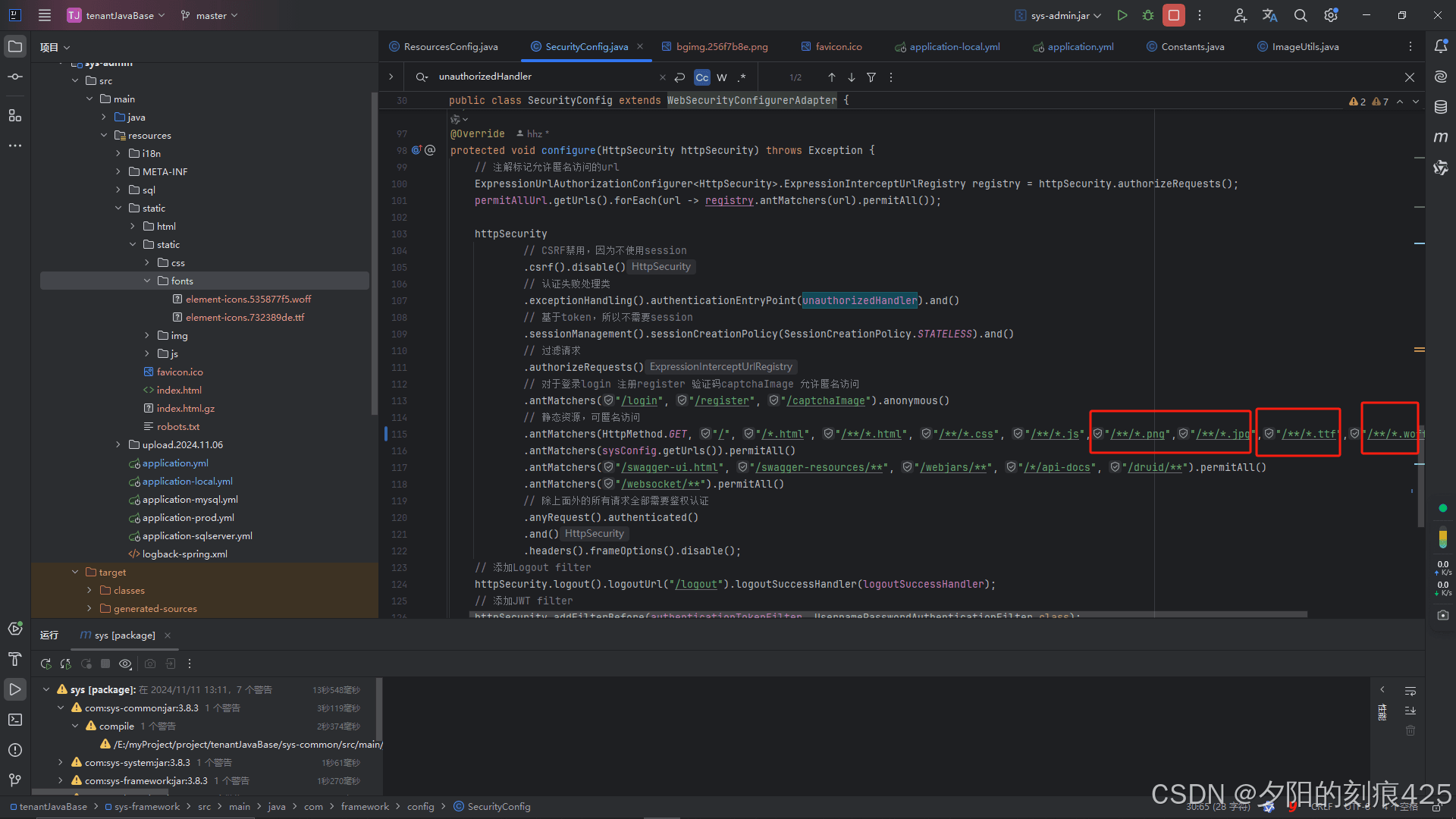
Task: Stop the running sys-admin.jar process
Action: coord(1174,15)
